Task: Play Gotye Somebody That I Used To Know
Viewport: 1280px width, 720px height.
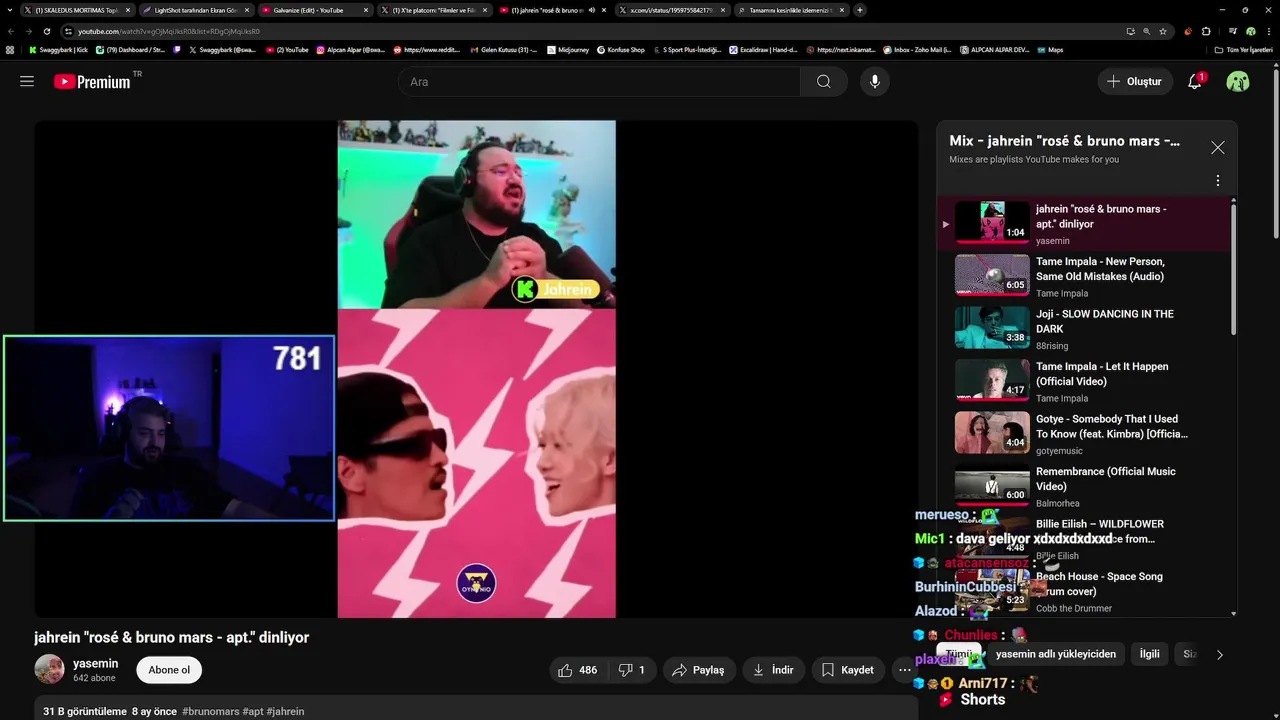Action: (1084, 433)
